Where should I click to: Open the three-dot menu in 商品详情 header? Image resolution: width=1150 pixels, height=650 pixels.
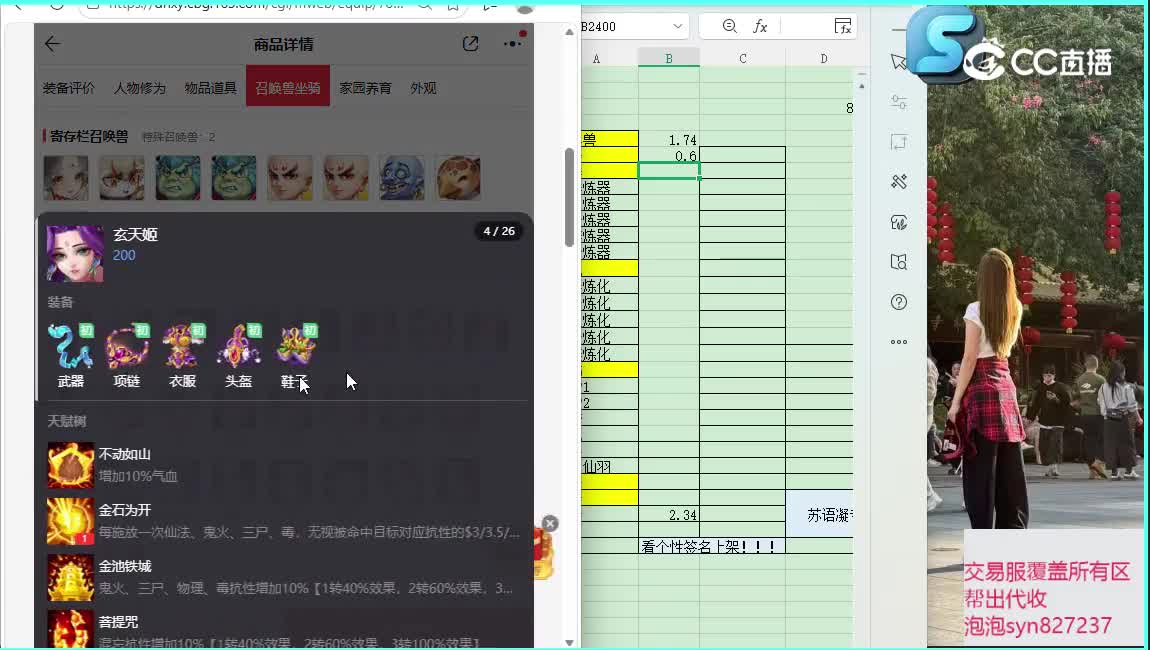coord(512,43)
